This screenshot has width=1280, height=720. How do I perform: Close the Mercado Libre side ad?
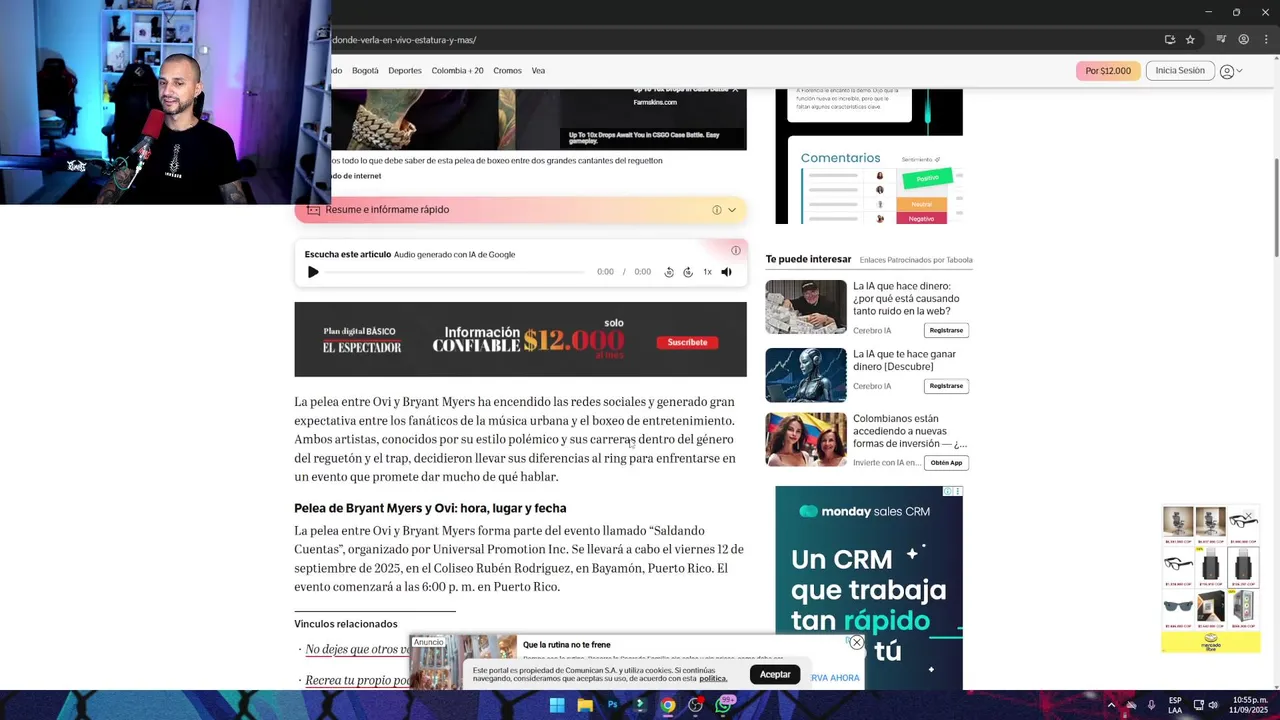coord(1248,516)
